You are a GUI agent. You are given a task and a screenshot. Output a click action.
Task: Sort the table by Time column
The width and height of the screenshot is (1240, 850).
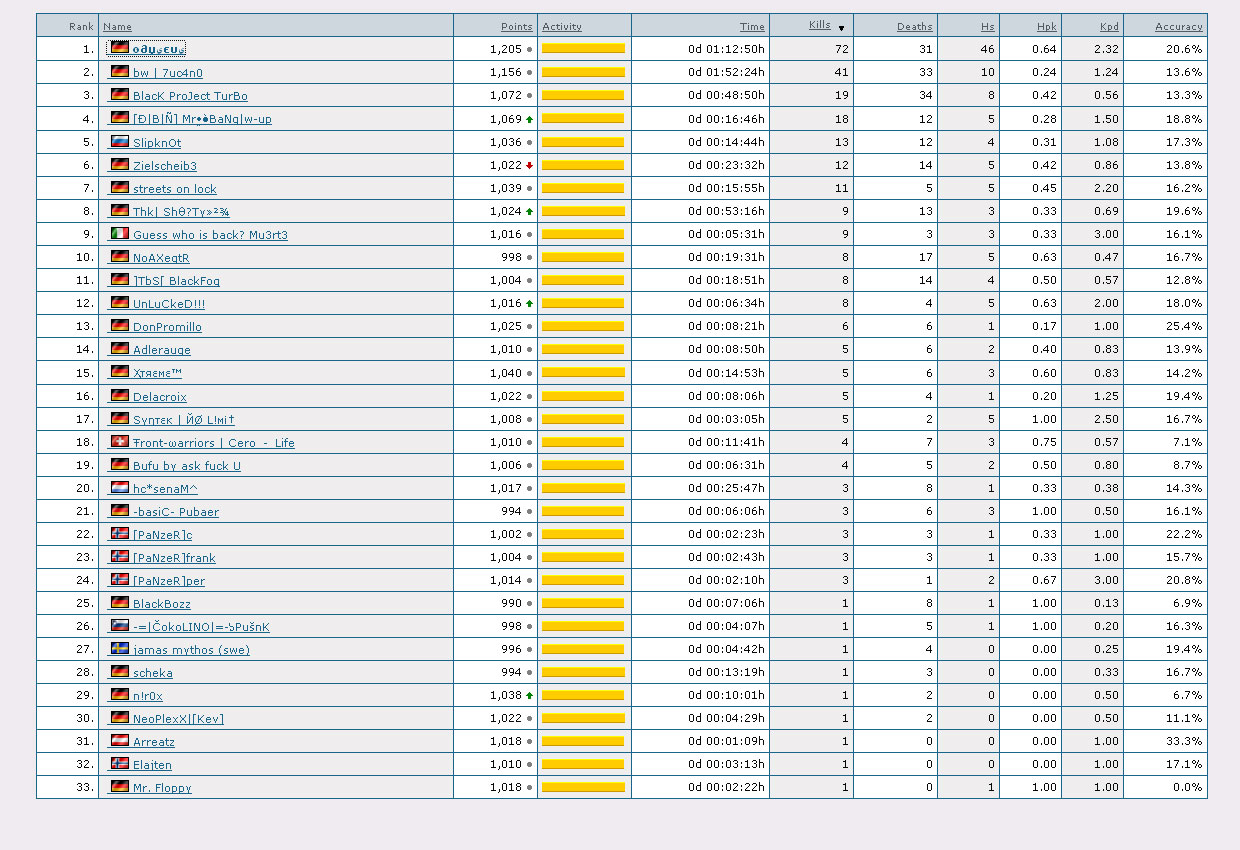pyautogui.click(x=752, y=27)
